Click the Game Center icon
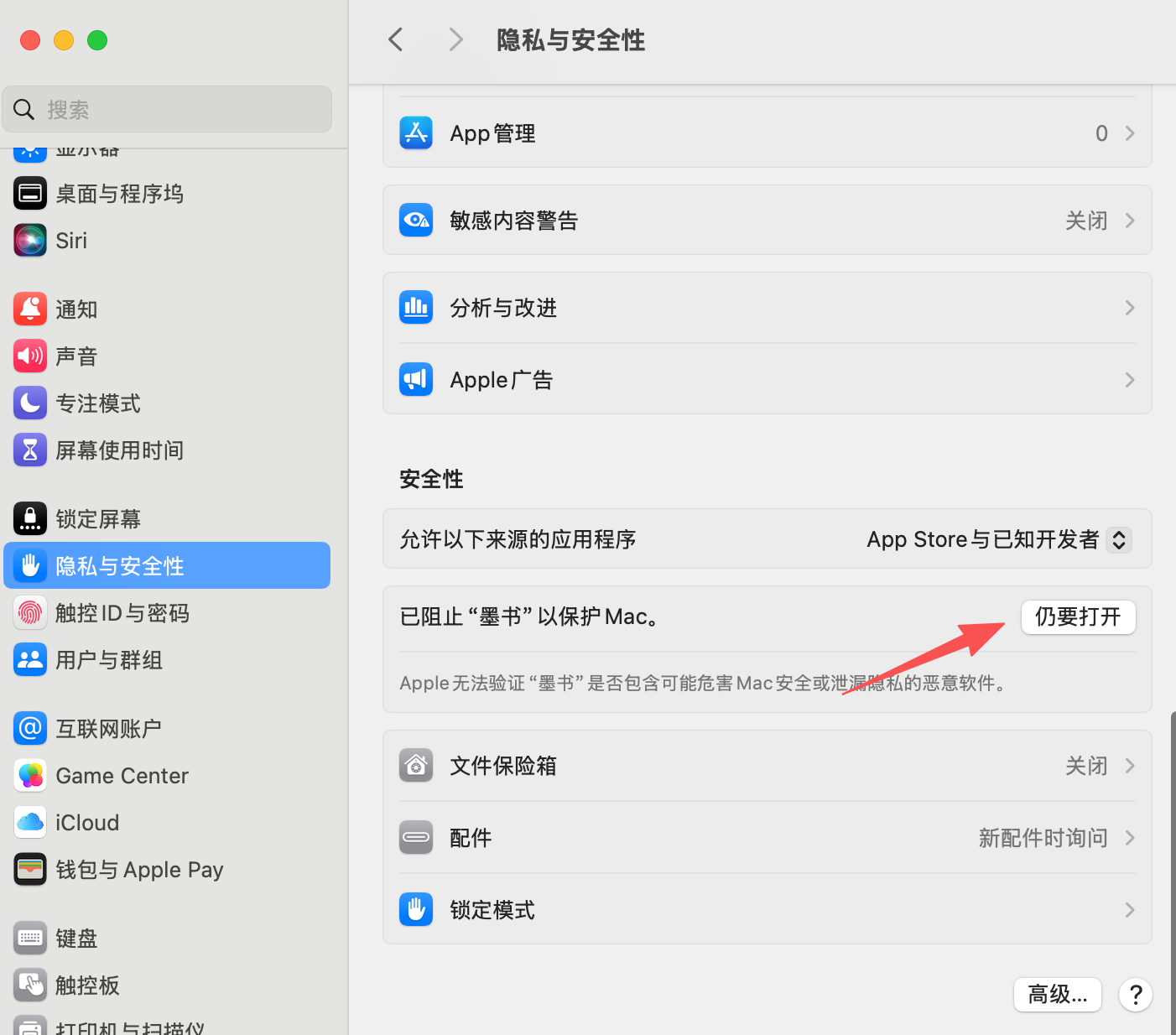 point(30,776)
